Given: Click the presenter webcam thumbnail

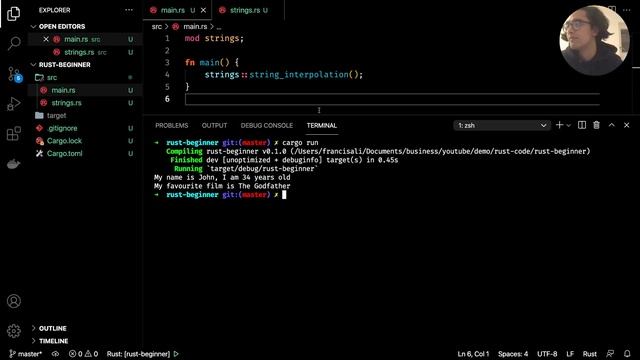Looking at the screenshot, I should pyautogui.click(x=594, y=40).
